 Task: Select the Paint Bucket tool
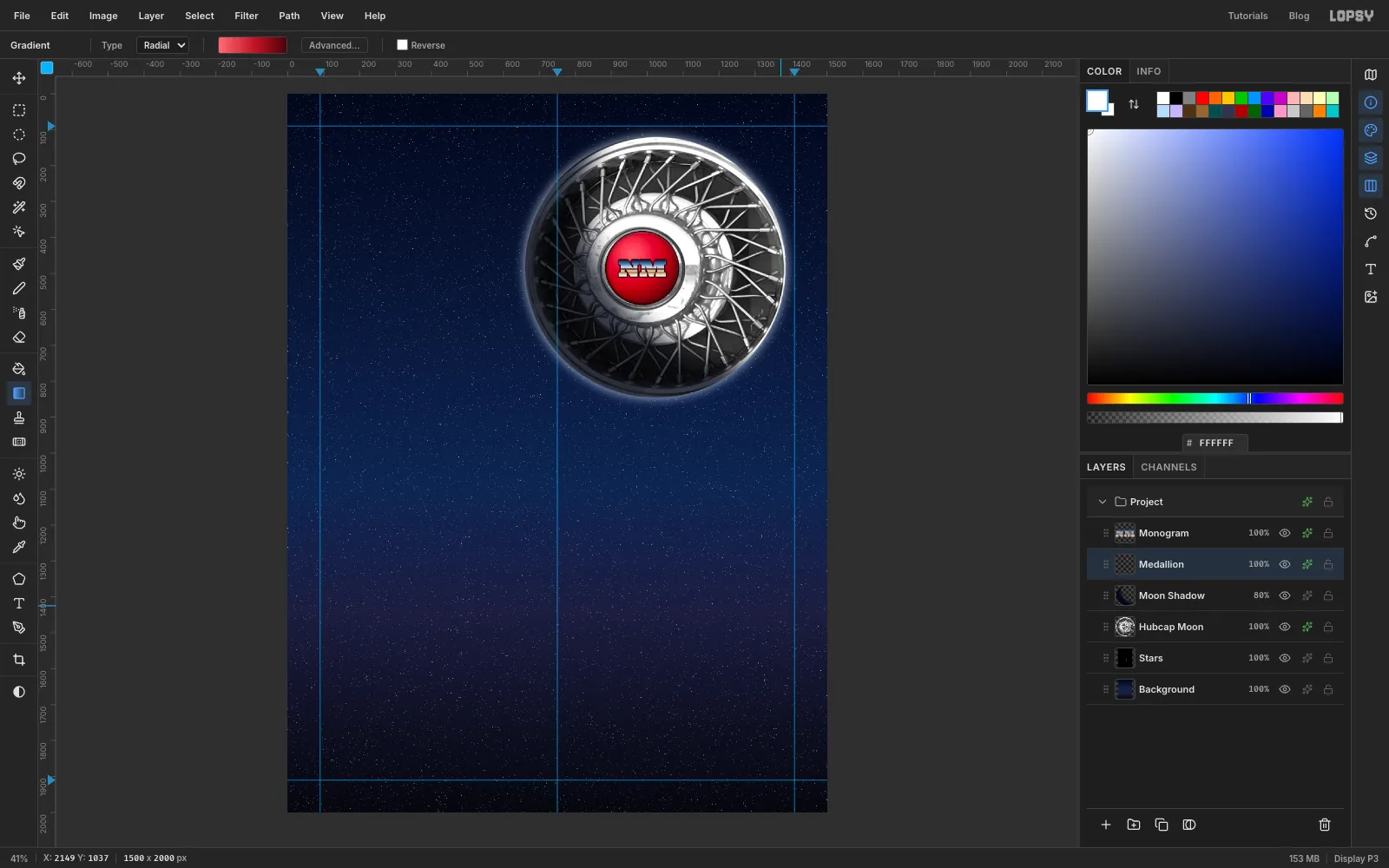coord(19,369)
